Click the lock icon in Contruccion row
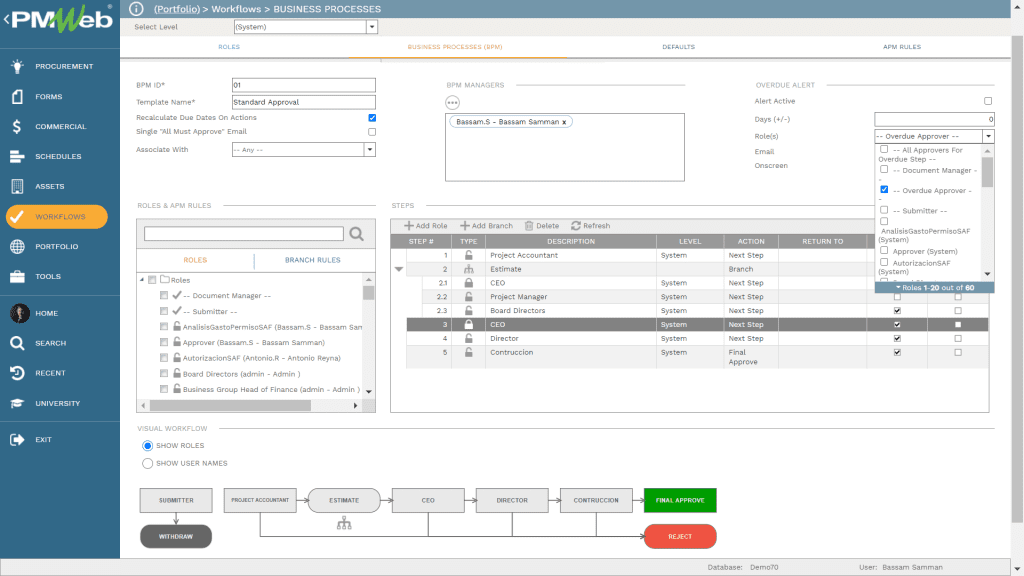Screen dimensions: 1024x576 (x=468, y=352)
